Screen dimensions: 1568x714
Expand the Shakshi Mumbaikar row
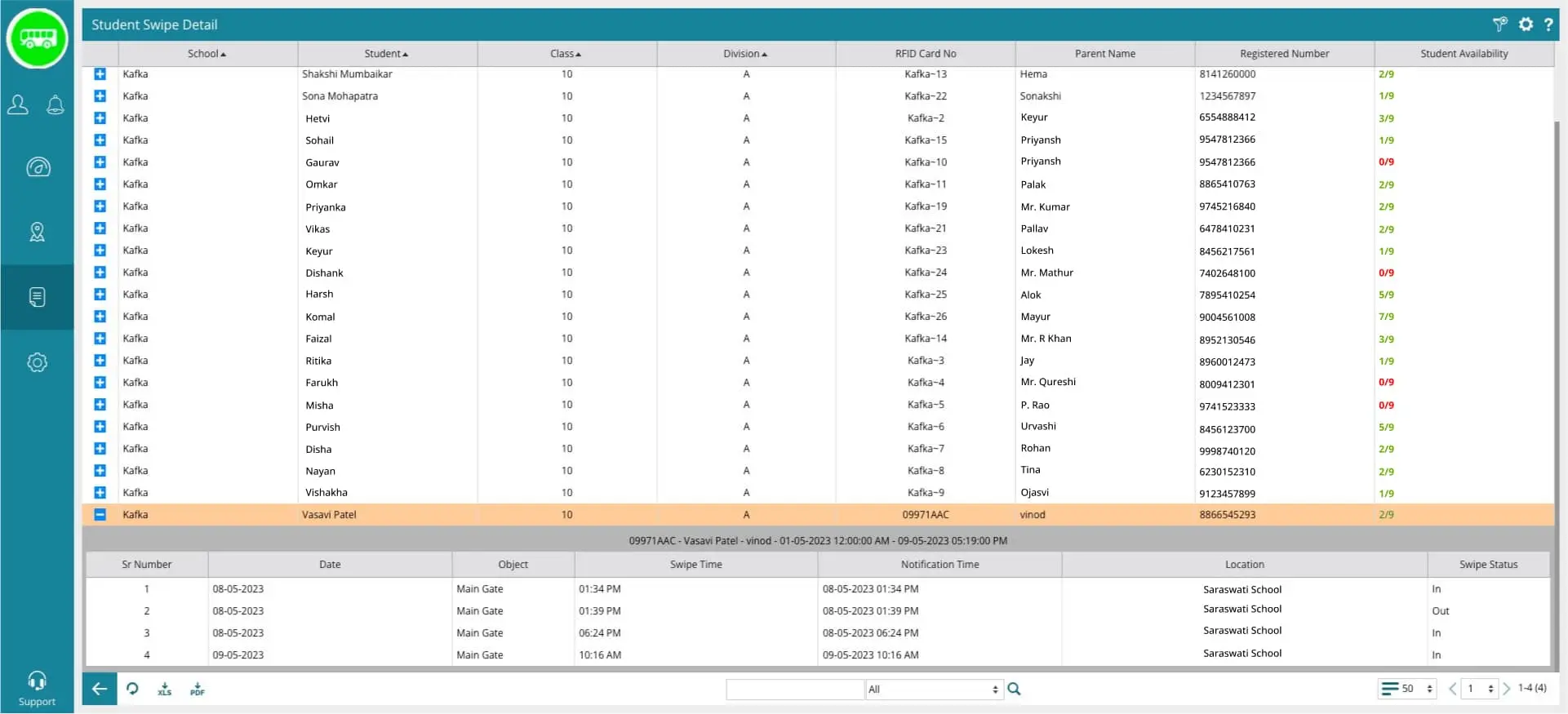pyautogui.click(x=100, y=74)
